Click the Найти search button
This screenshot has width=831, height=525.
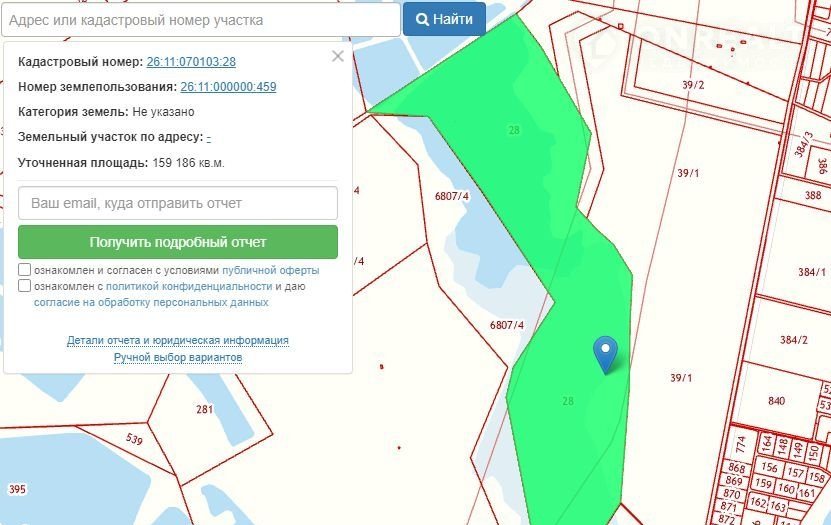[444, 19]
